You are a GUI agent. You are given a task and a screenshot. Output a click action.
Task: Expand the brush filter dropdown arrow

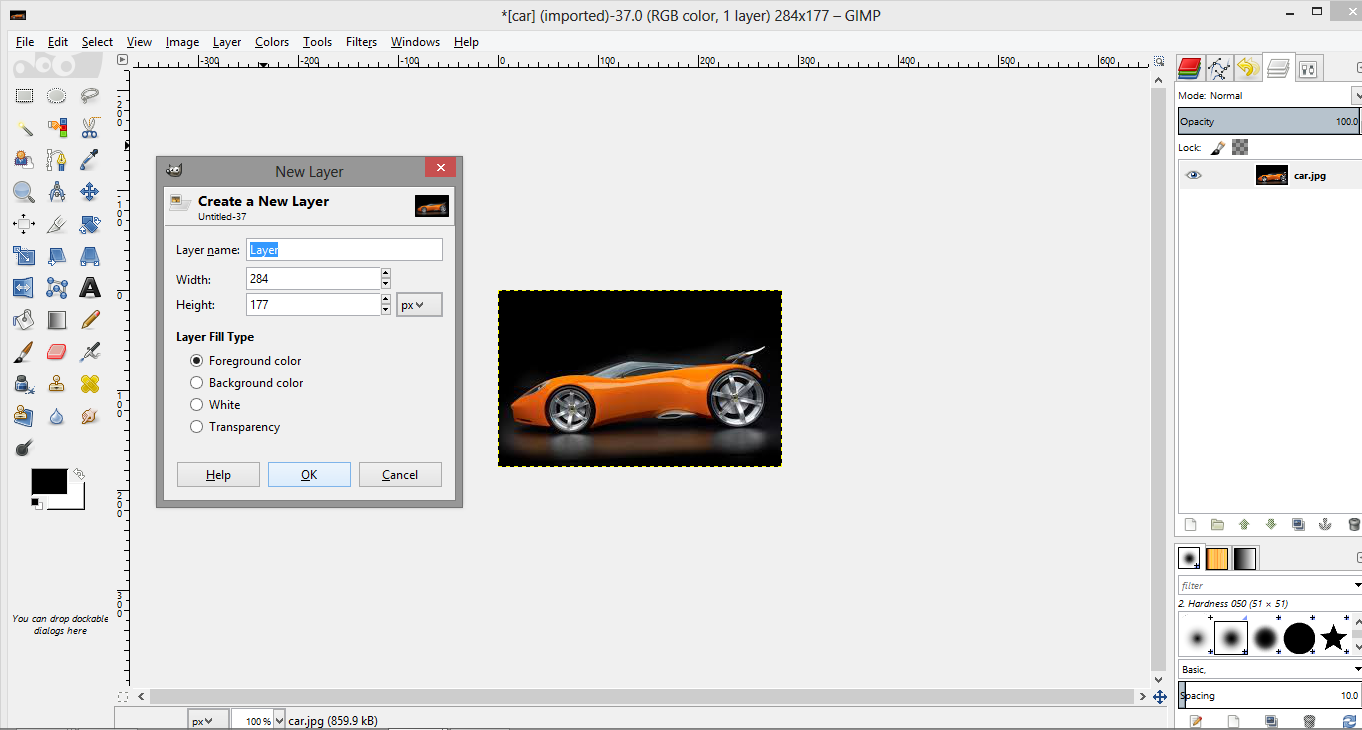1357,585
